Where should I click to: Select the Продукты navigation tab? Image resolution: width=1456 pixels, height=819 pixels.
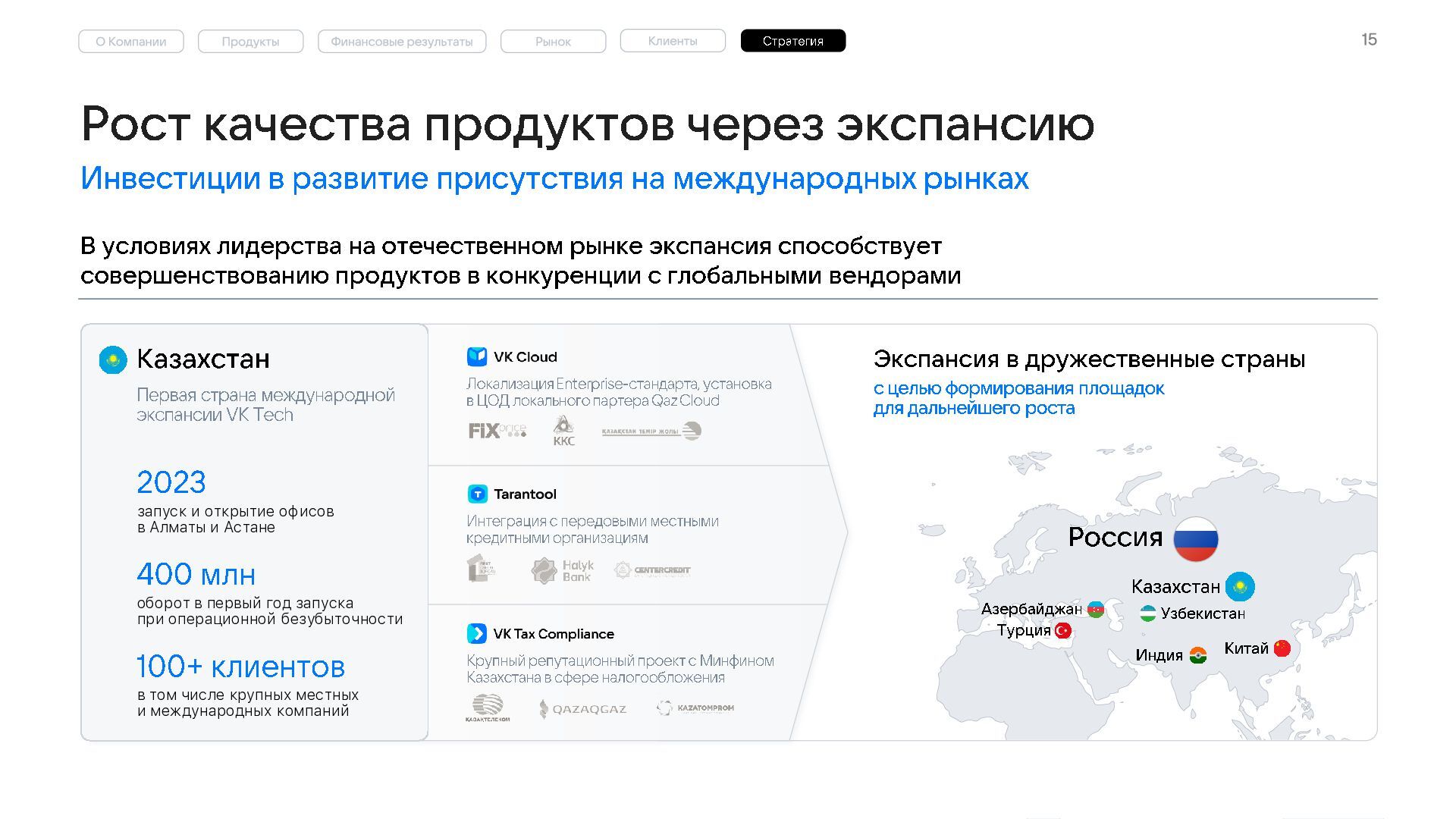pyautogui.click(x=250, y=41)
